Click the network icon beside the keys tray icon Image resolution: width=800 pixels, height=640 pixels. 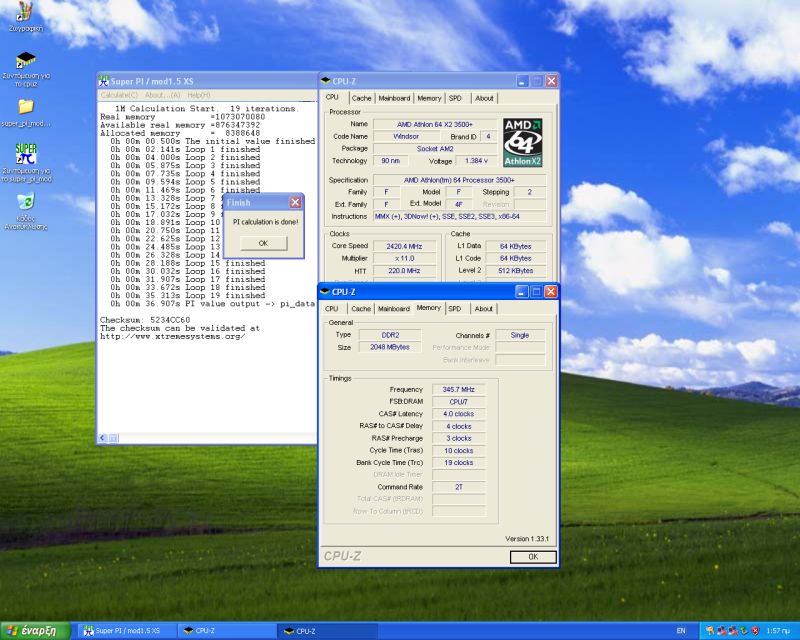coord(721,631)
